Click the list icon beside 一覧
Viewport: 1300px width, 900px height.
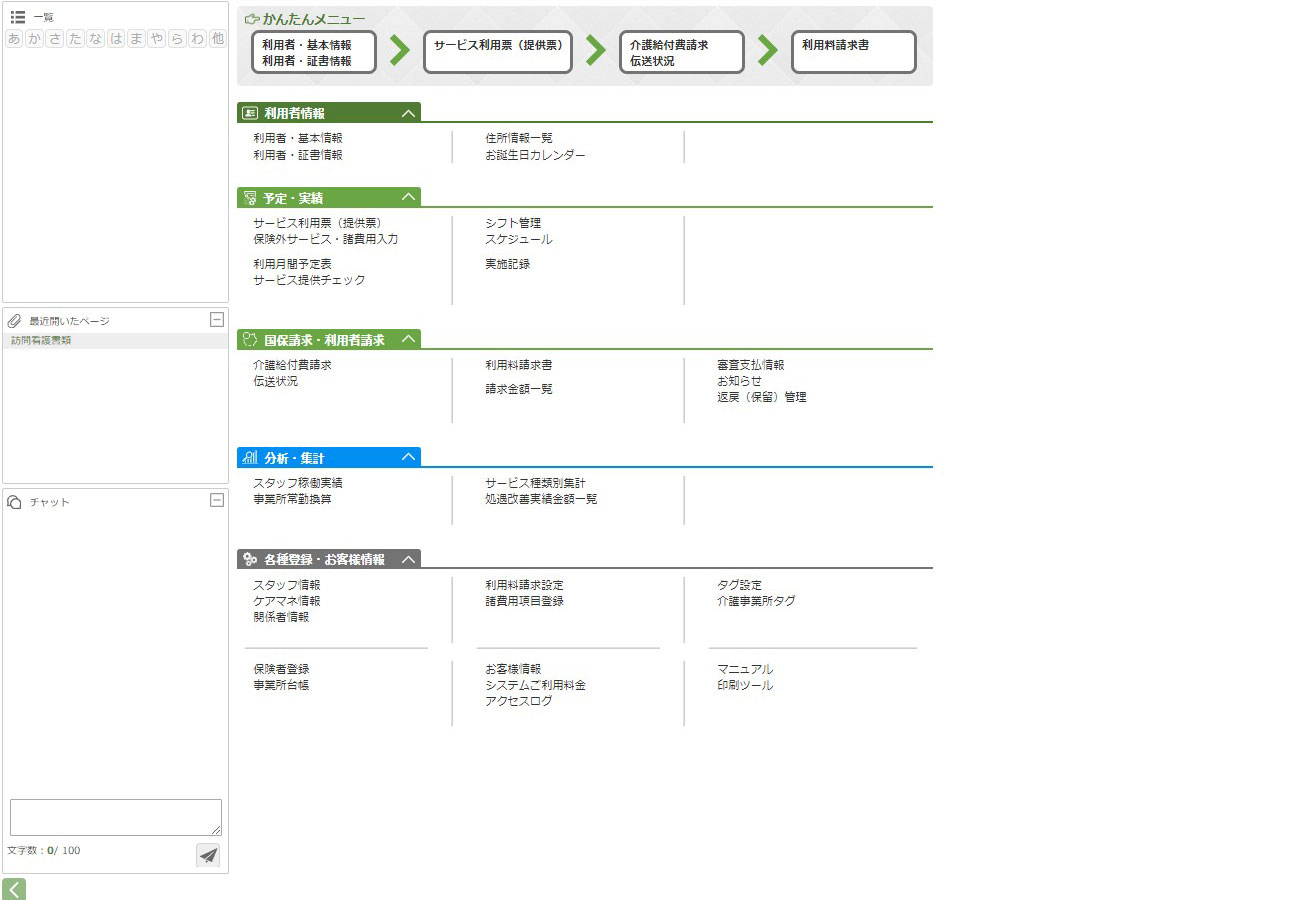17,17
